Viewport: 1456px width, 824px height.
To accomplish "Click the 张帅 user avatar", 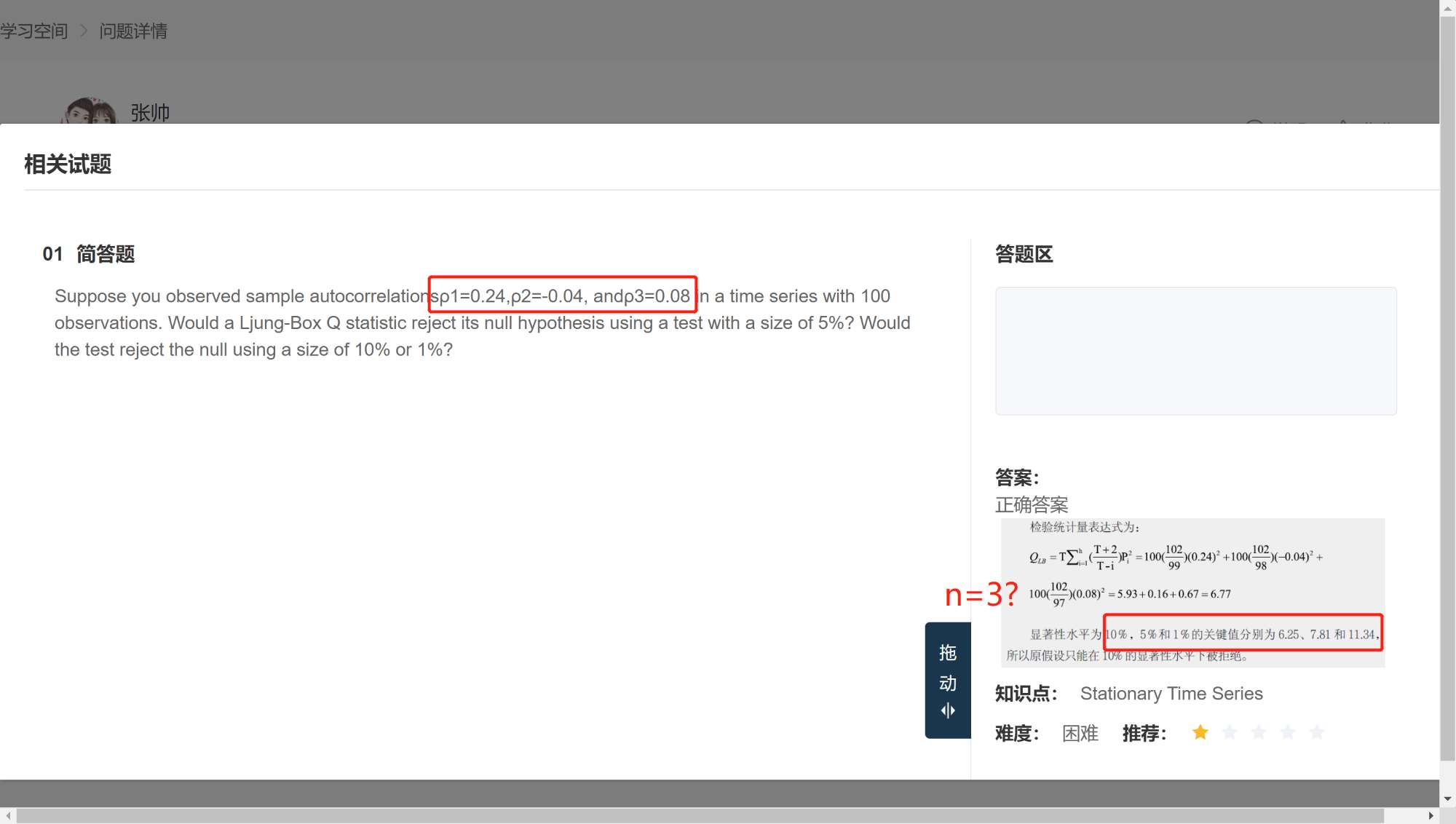I will tap(90, 112).
